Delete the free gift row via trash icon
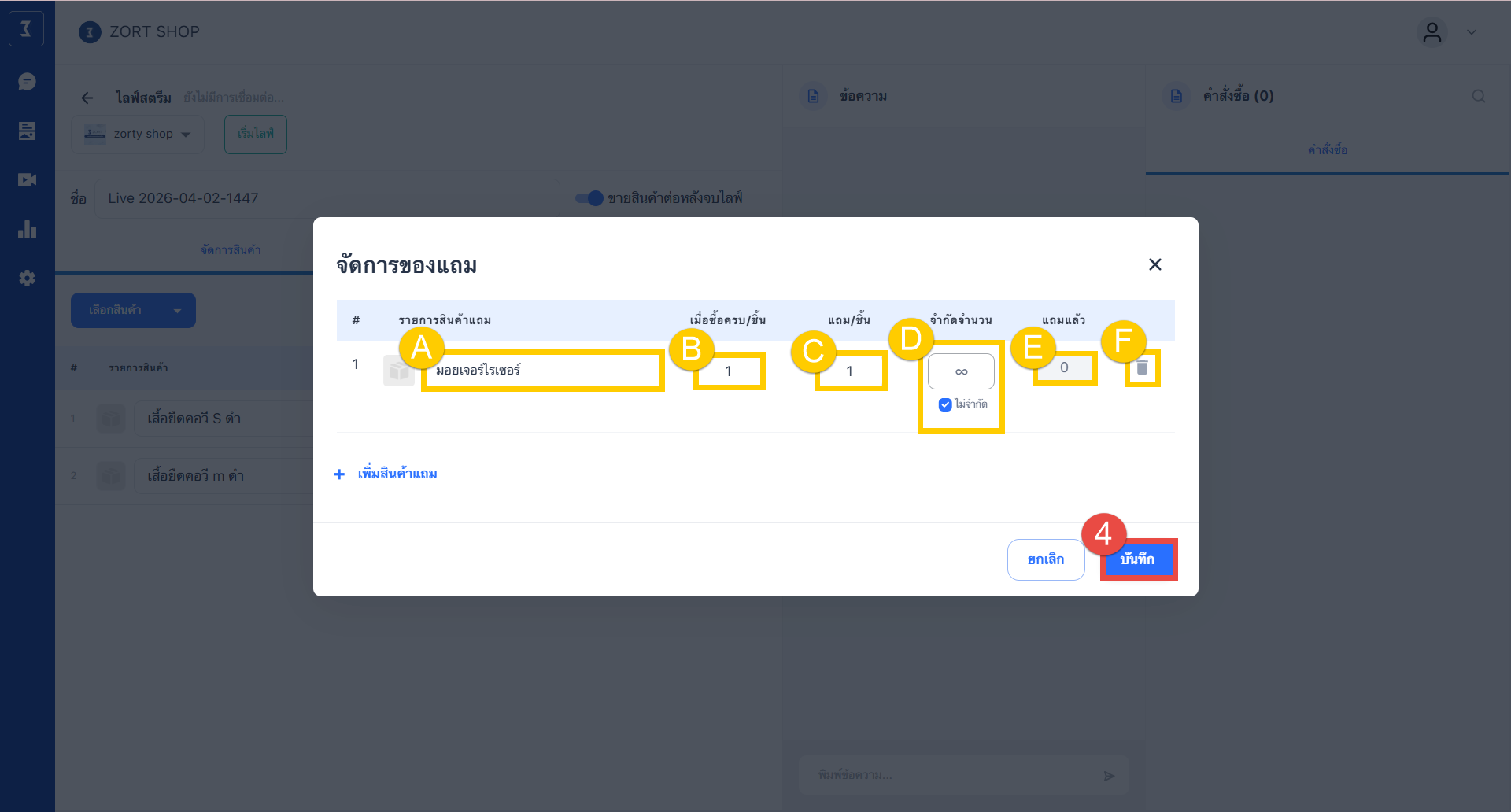Screen dimensions: 1511x812 pyautogui.click(x=1142, y=367)
